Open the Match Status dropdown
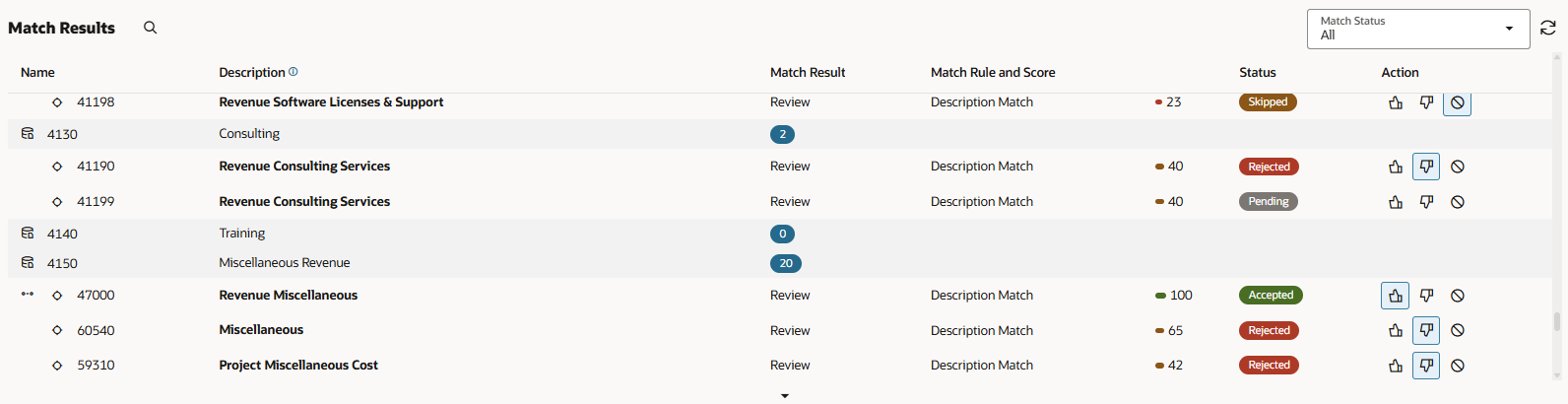This screenshot has height=404, width=1568. pyautogui.click(x=1418, y=29)
